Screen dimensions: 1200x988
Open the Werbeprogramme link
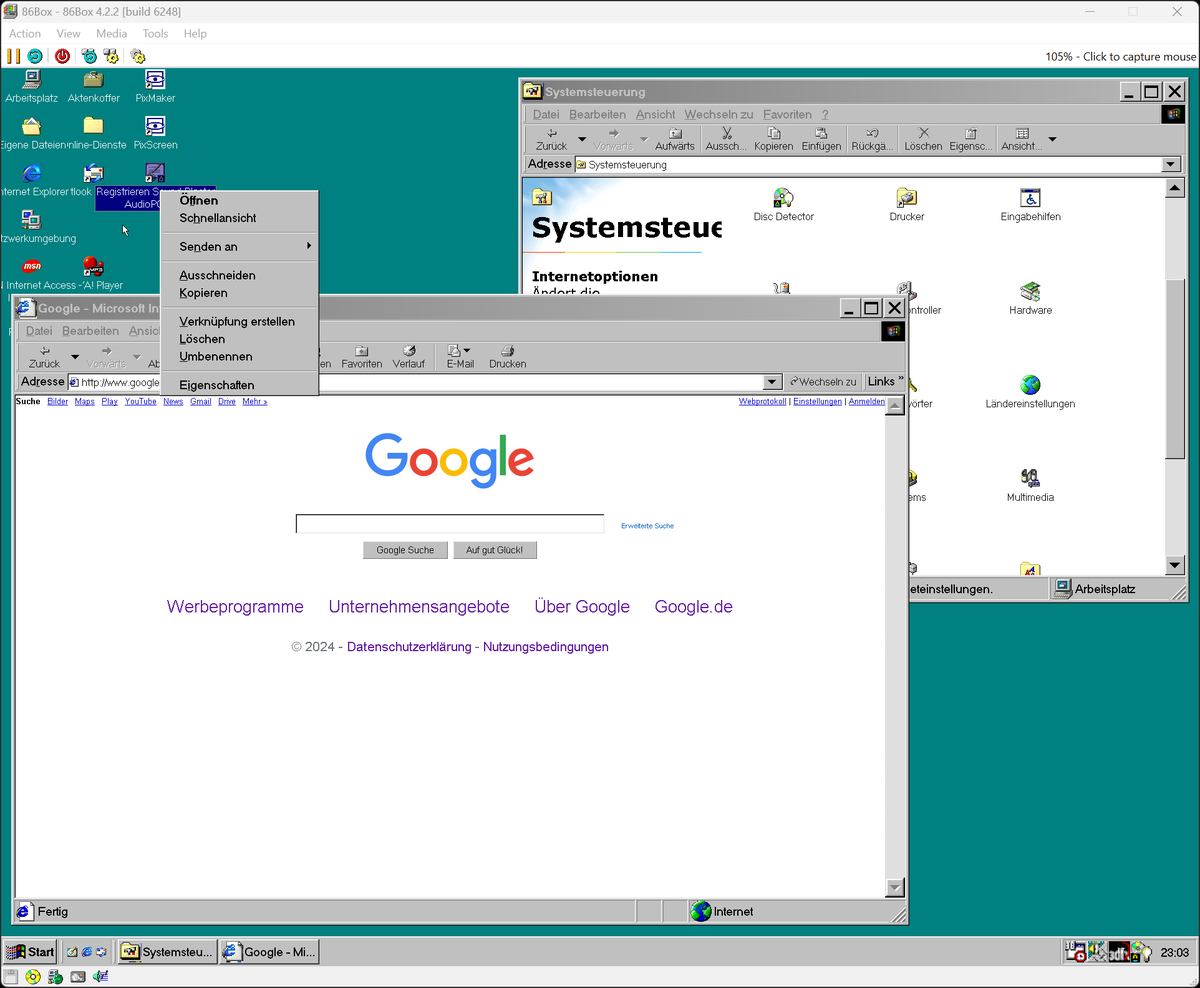point(235,607)
